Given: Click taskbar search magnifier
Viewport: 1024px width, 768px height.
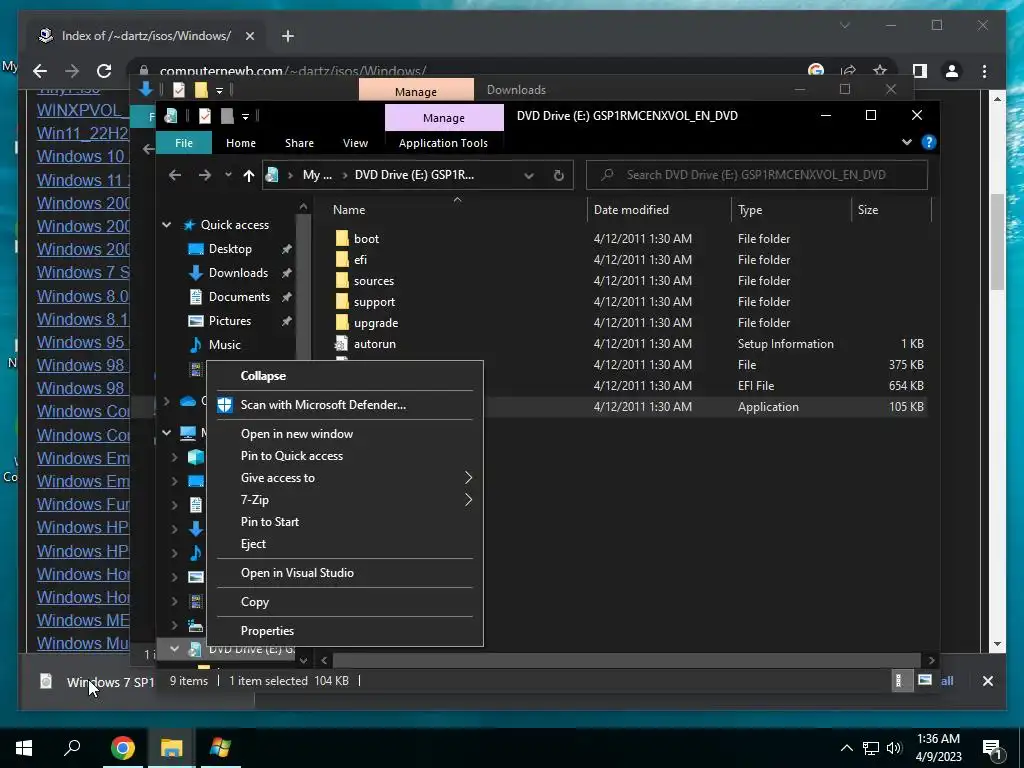Looking at the screenshot, I should click(72, 748).
